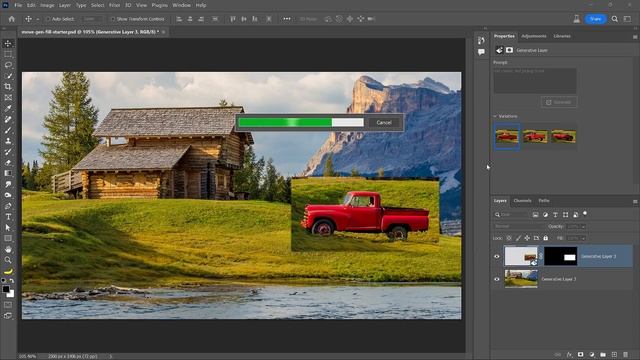Select the Pen tool
Image resolution: width=640 pixels, height=360 pixels.
[x=8, y=206]
